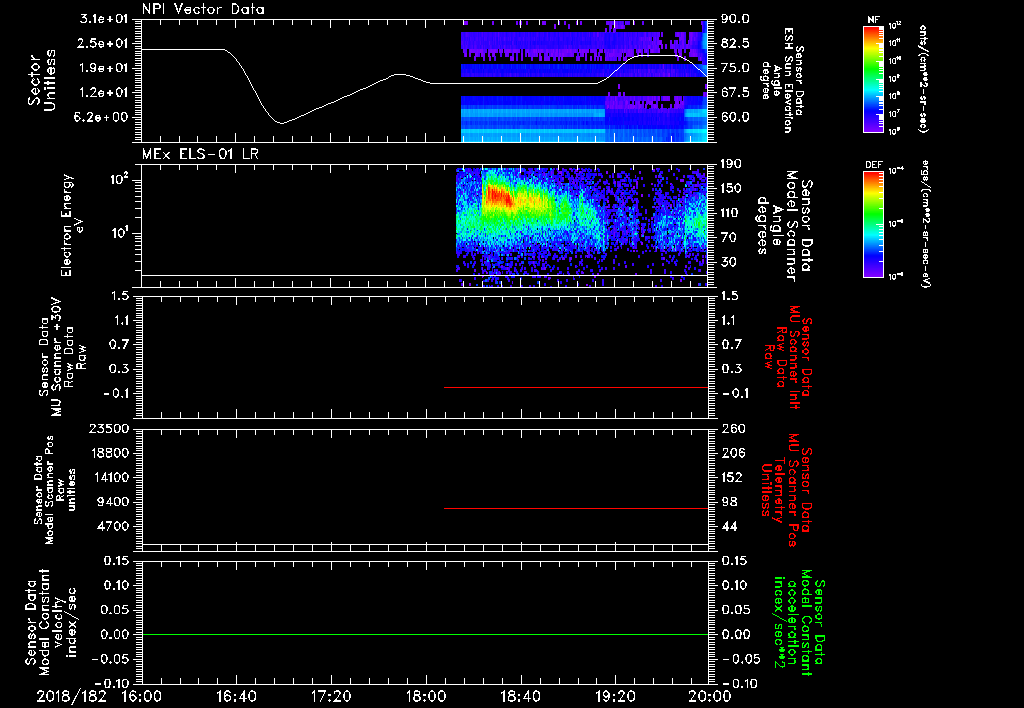Click the "NPI Vector Data" panel title
Screen dimensions: 1024x708
pos(204,9)
